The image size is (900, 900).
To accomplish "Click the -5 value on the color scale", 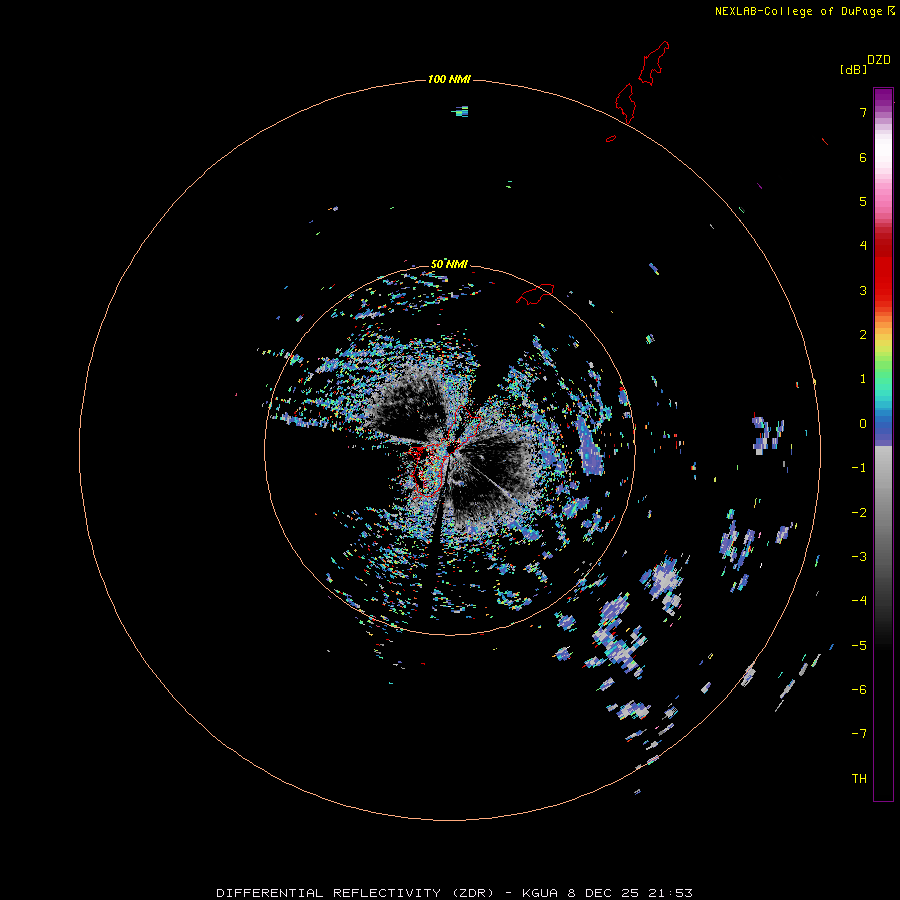I will (x=859, y=646).
